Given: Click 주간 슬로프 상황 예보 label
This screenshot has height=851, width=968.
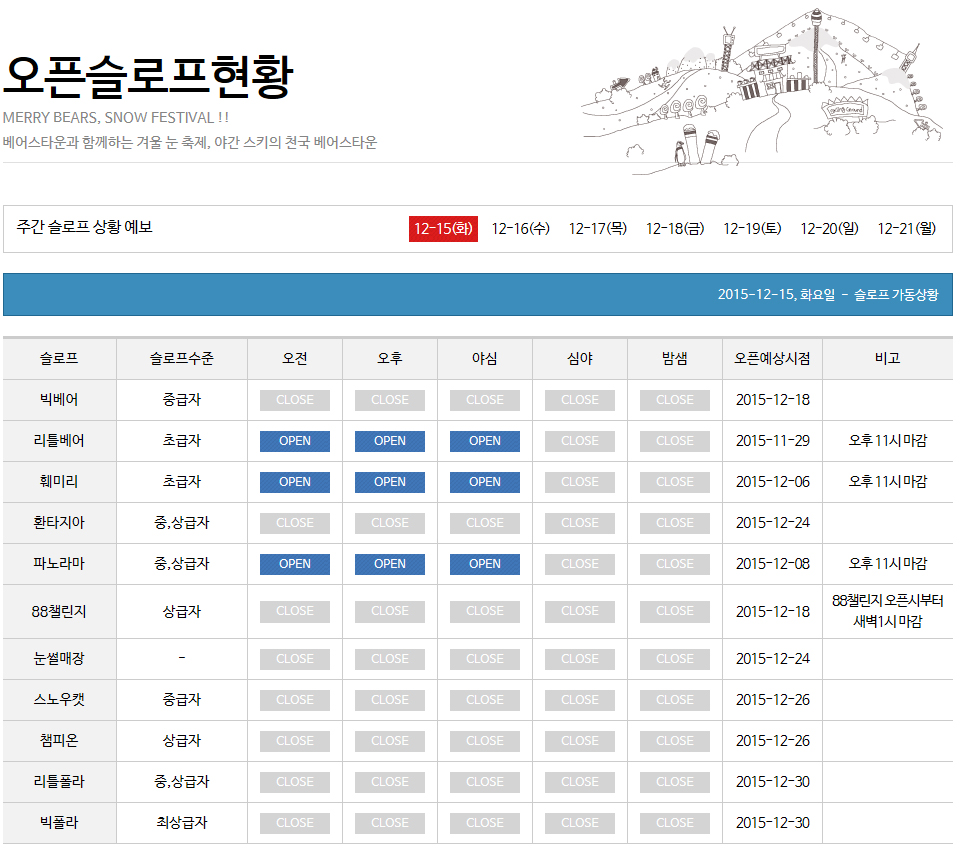Looking at the screenshot, I should [84, 227].
